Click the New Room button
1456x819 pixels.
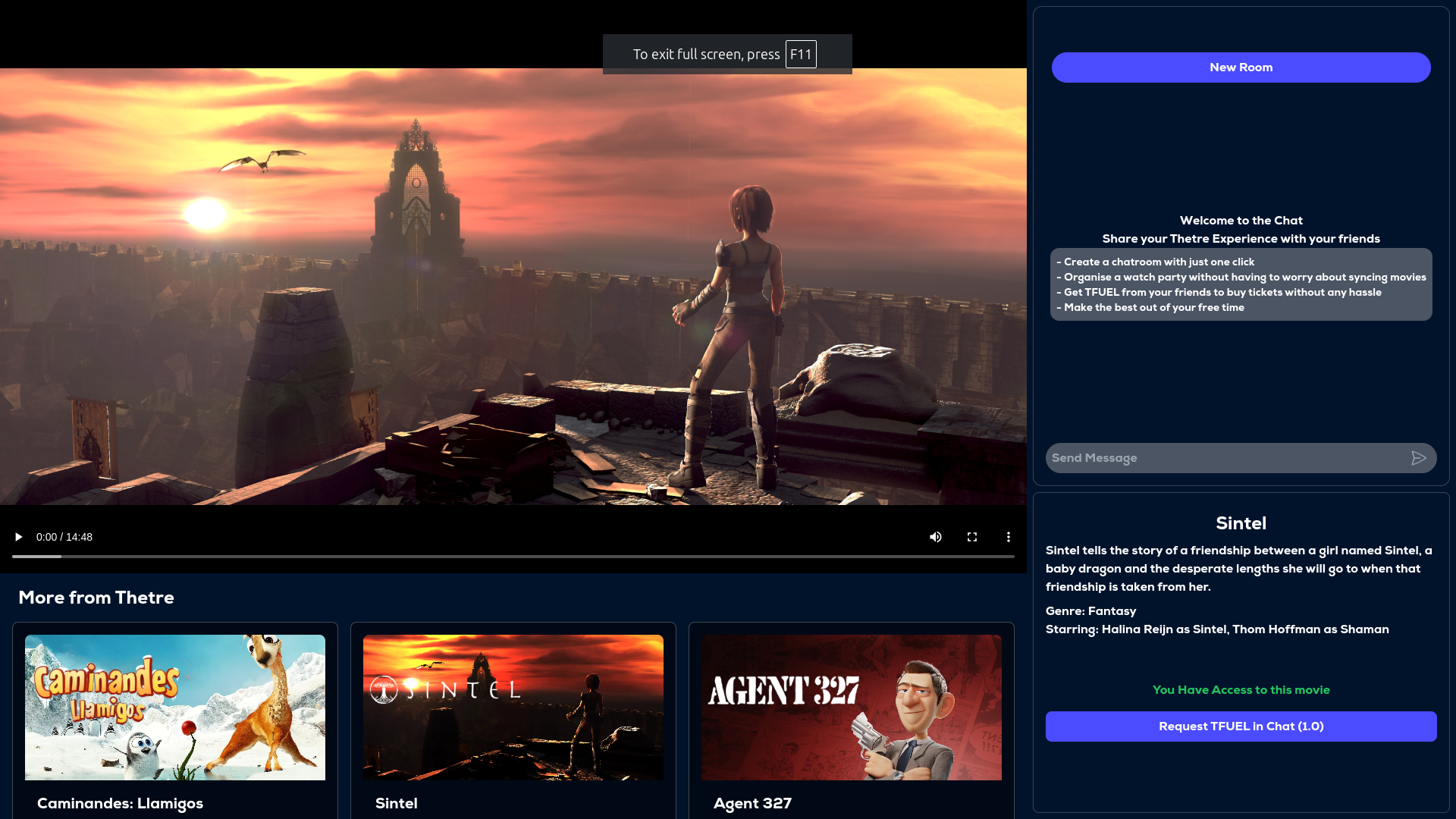tap(1241, 67)
